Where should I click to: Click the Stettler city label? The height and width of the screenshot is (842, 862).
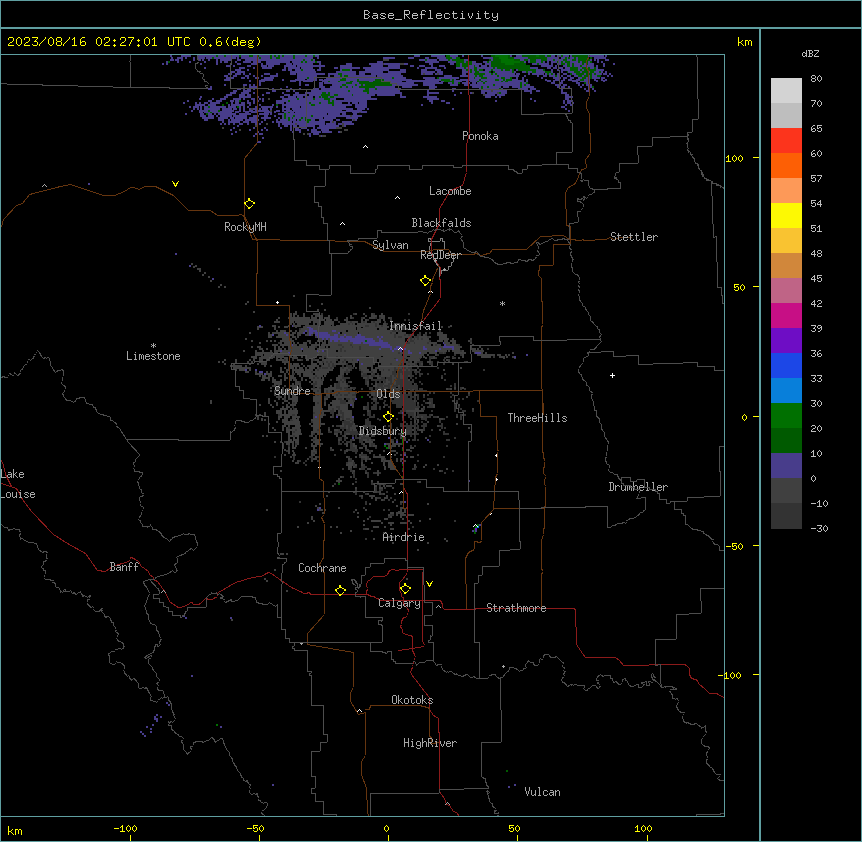634,237
